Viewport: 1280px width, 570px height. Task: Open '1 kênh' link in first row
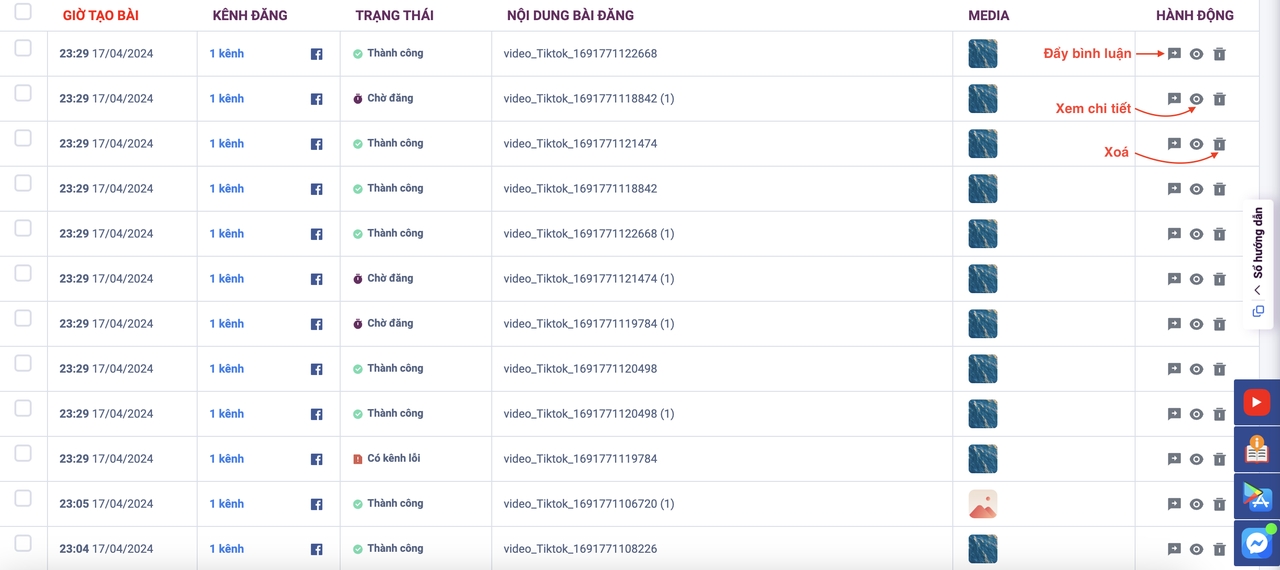(x=226, y=54)
